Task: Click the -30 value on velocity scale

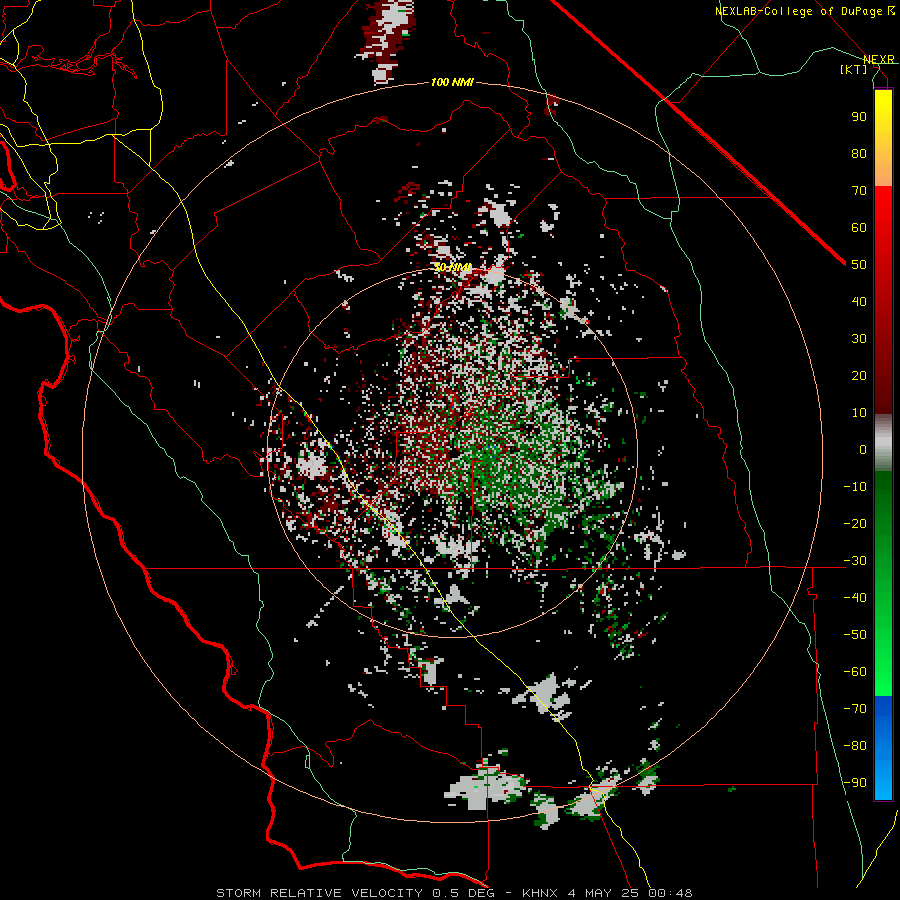Action: tap(855, 561)
